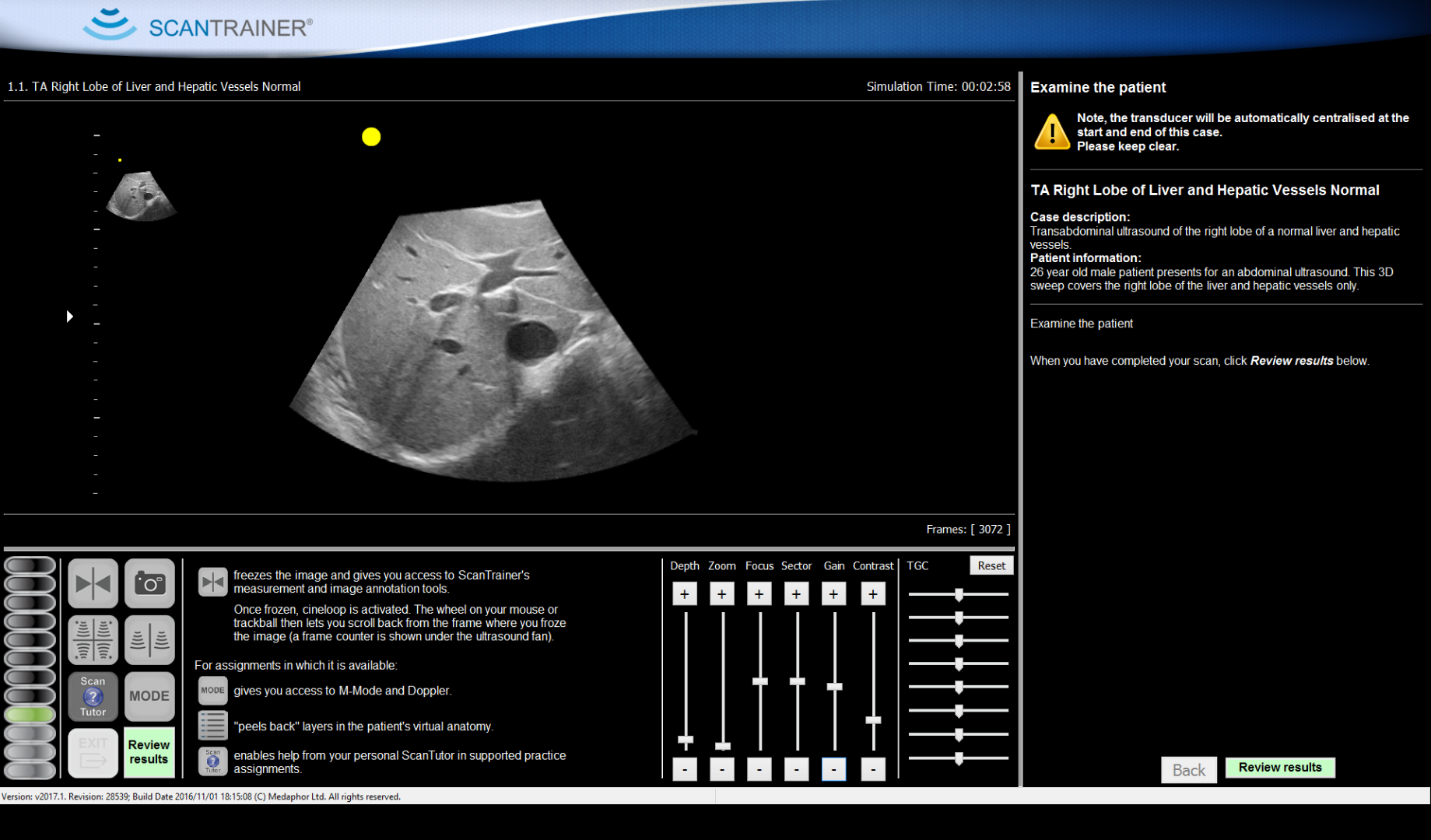Capture image with the camera button
1431x840 pixels.
click(x=149, y=583)
